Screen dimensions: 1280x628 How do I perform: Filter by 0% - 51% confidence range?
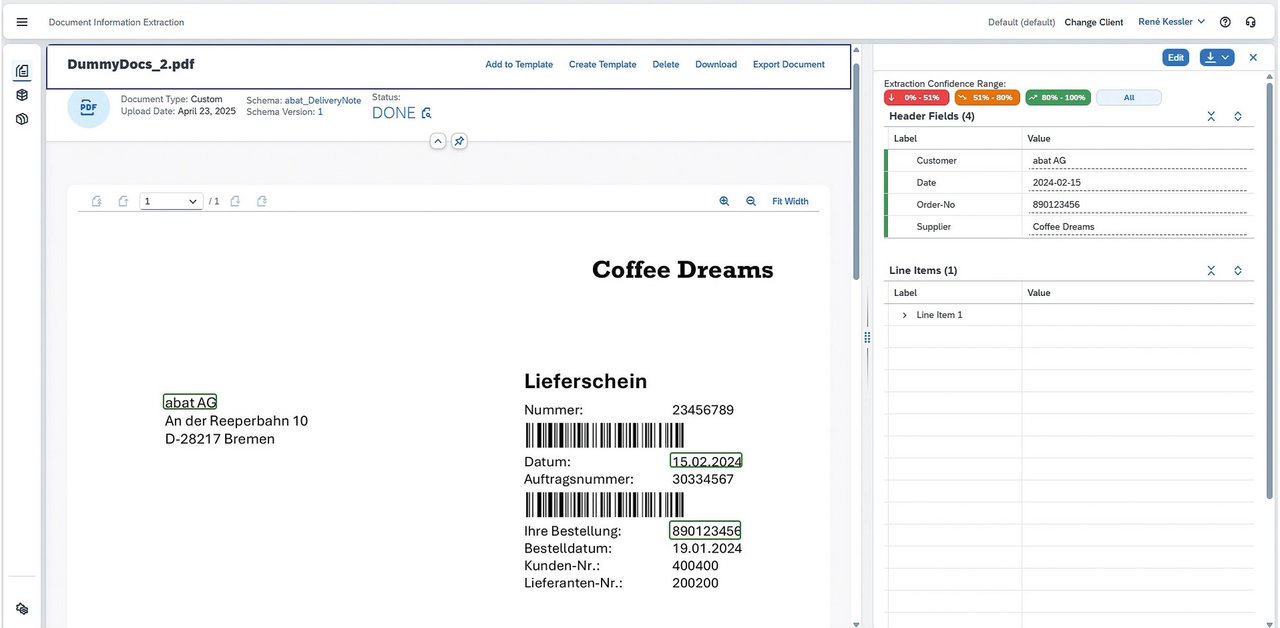tap(917, 98)
